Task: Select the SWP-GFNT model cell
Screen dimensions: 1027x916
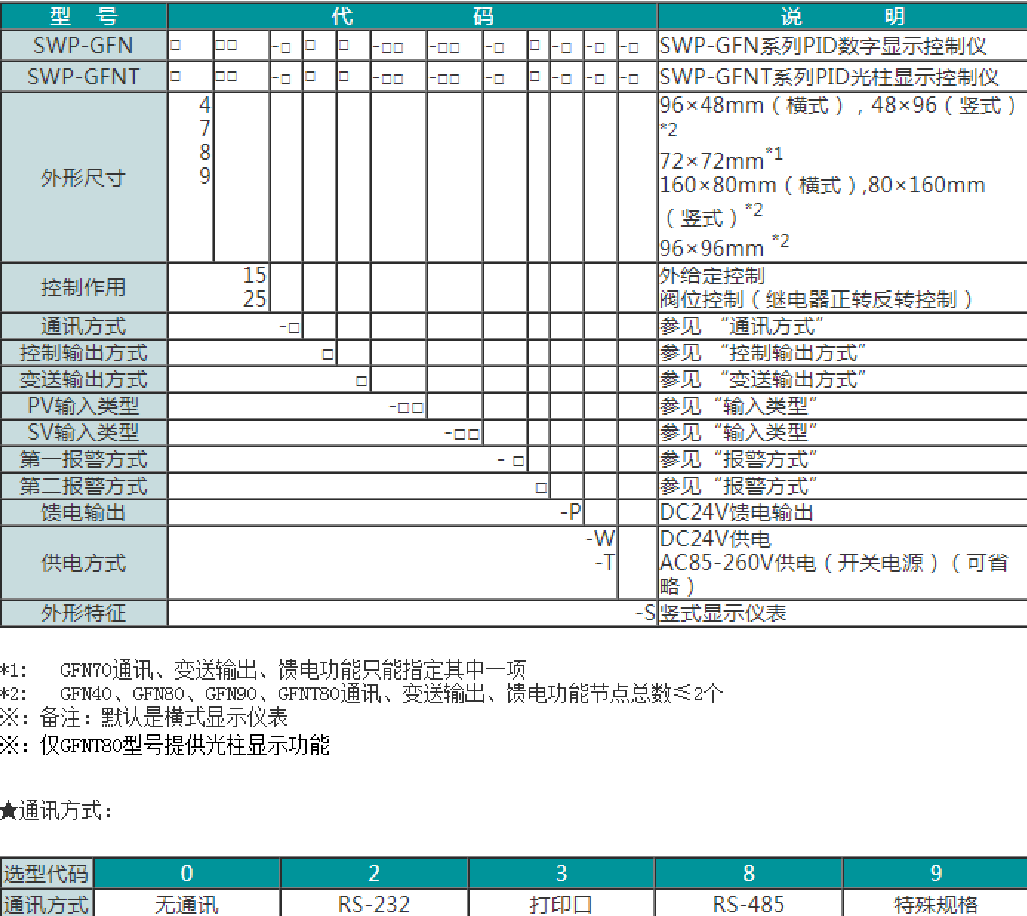Action: [84, 77]
